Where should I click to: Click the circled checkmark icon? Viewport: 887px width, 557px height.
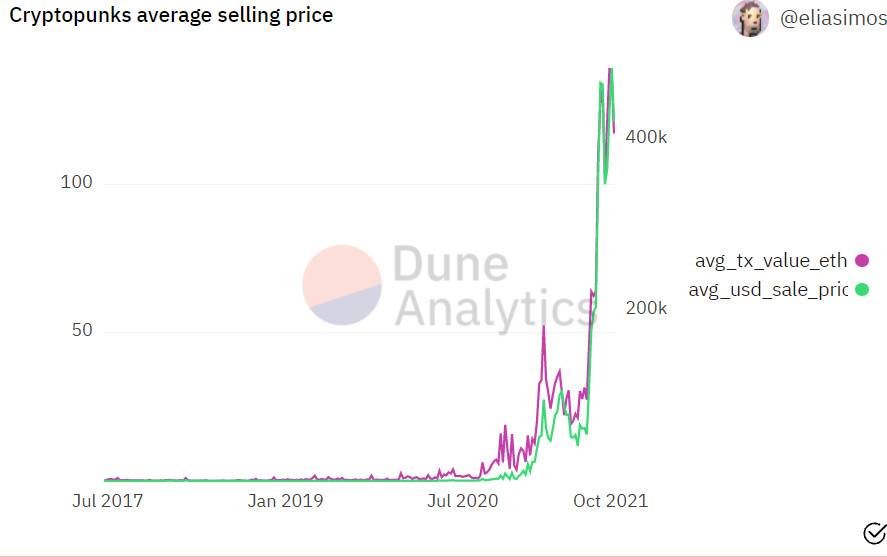tap(873, 532)
